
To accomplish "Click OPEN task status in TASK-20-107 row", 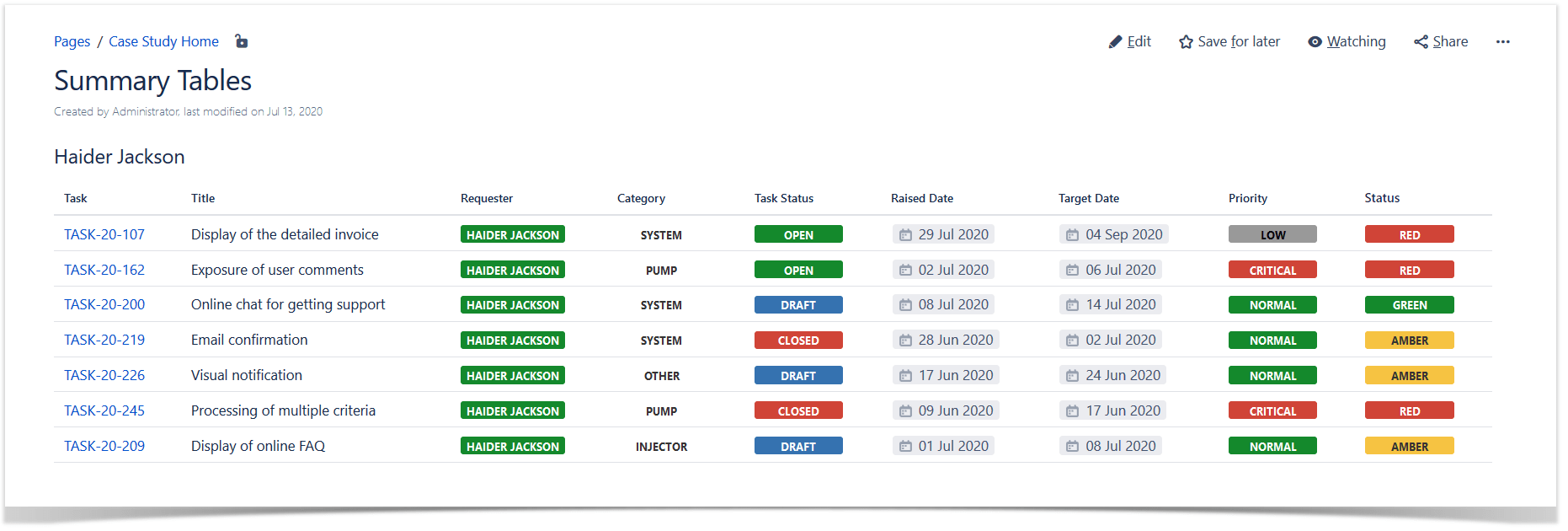I will click(798, 234).
